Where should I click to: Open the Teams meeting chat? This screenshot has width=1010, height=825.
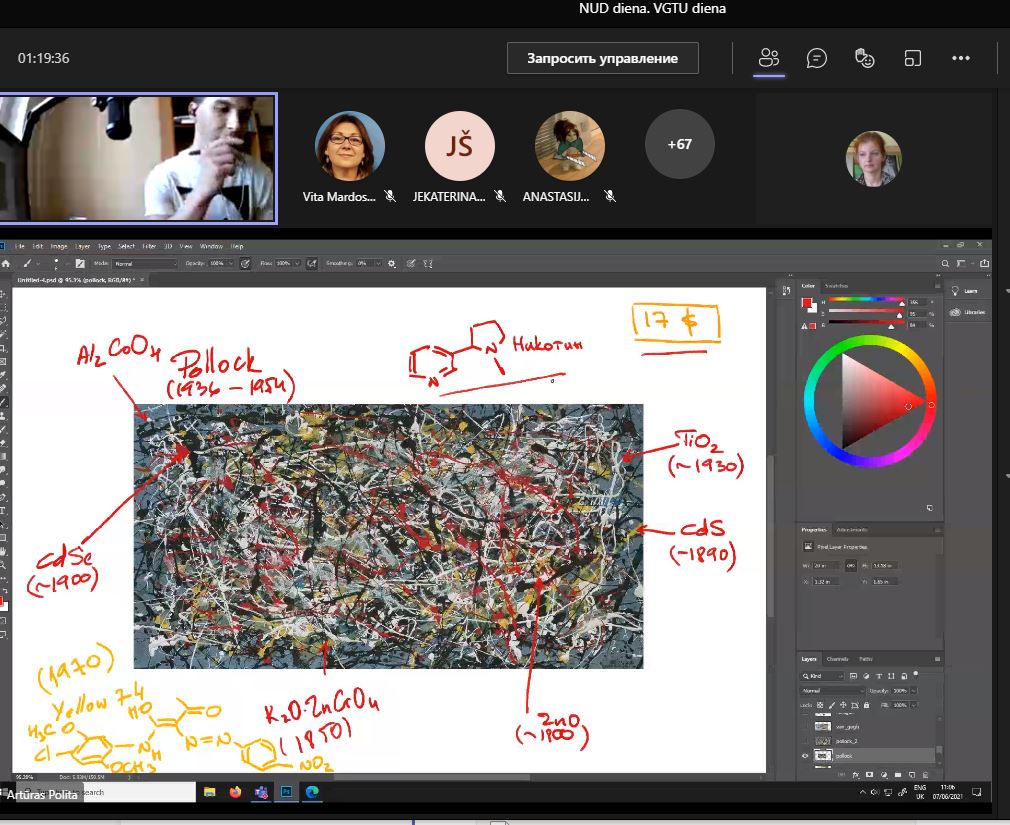point(816,59)
